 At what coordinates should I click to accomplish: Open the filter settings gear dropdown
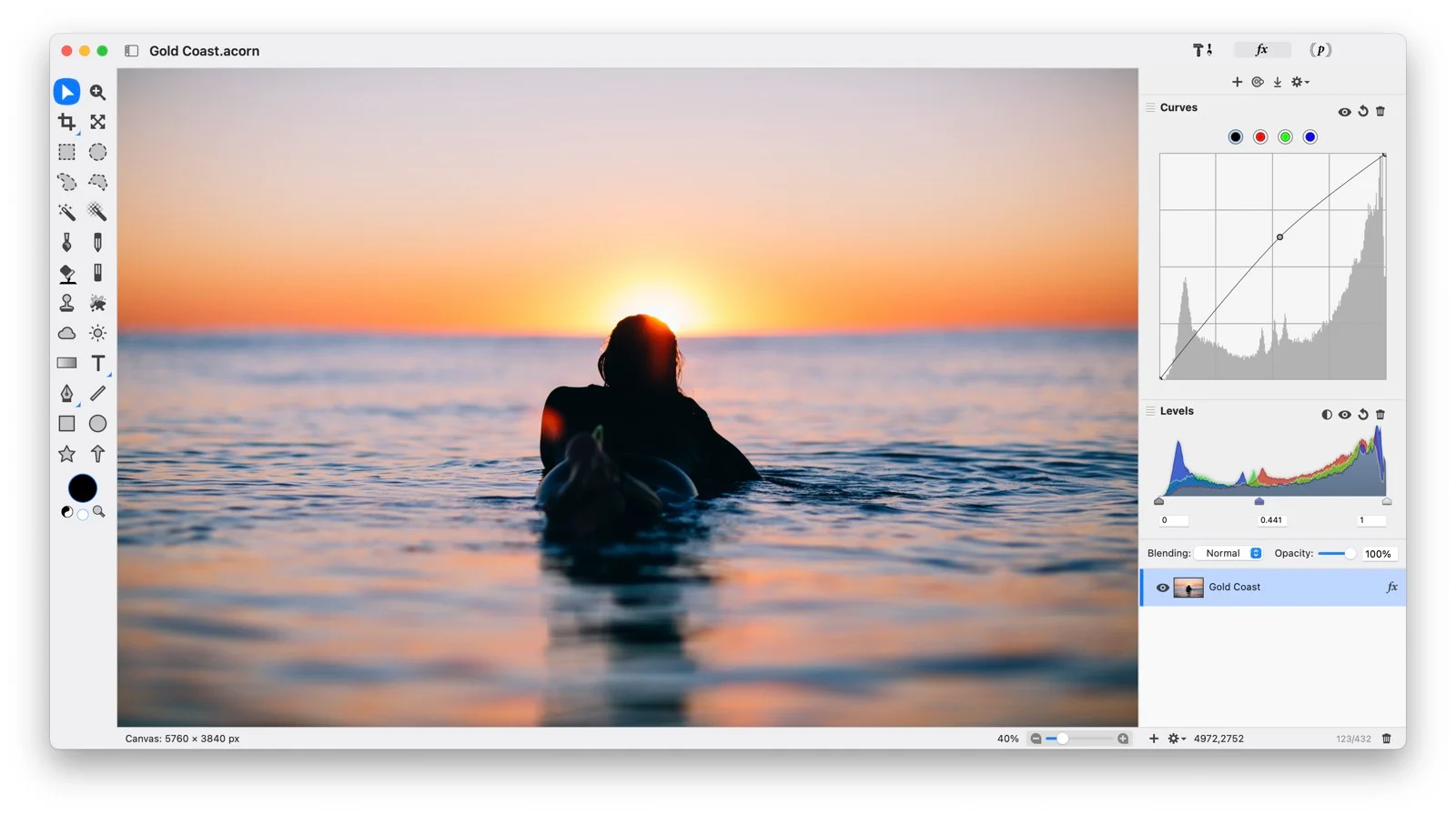[x=1299, y=82]
